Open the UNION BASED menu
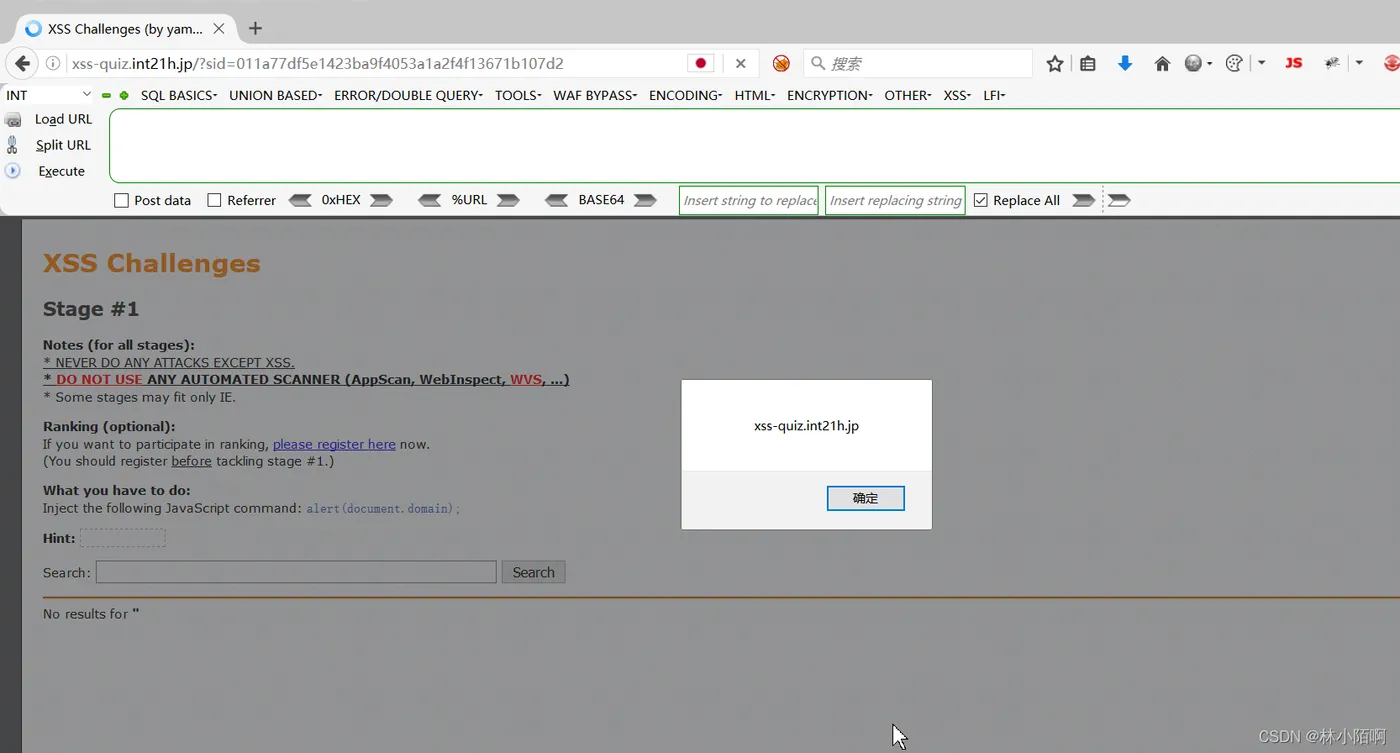 tap(276, 95)
